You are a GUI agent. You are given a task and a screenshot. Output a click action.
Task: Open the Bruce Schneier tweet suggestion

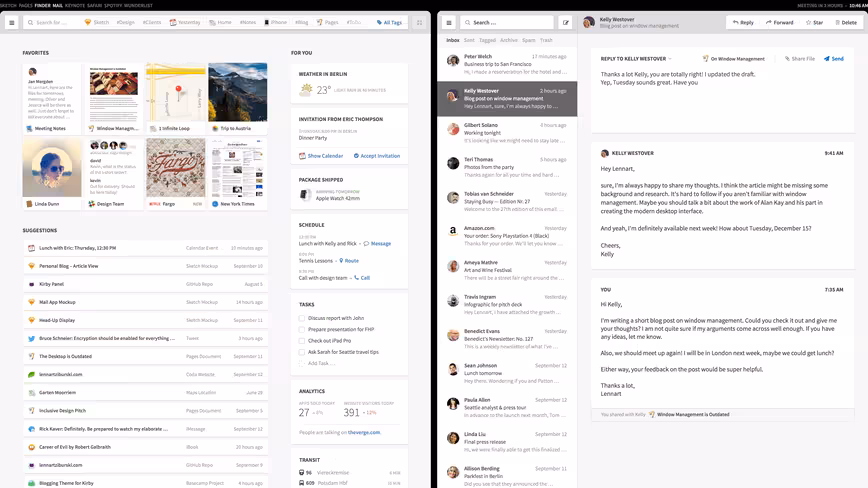pos(146,339)
